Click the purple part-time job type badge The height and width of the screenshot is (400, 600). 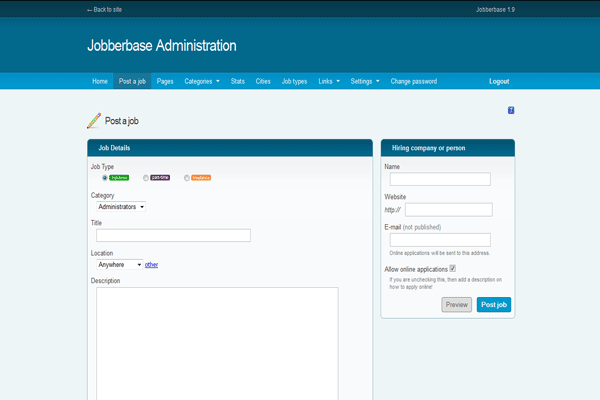(x=160, y=178)
